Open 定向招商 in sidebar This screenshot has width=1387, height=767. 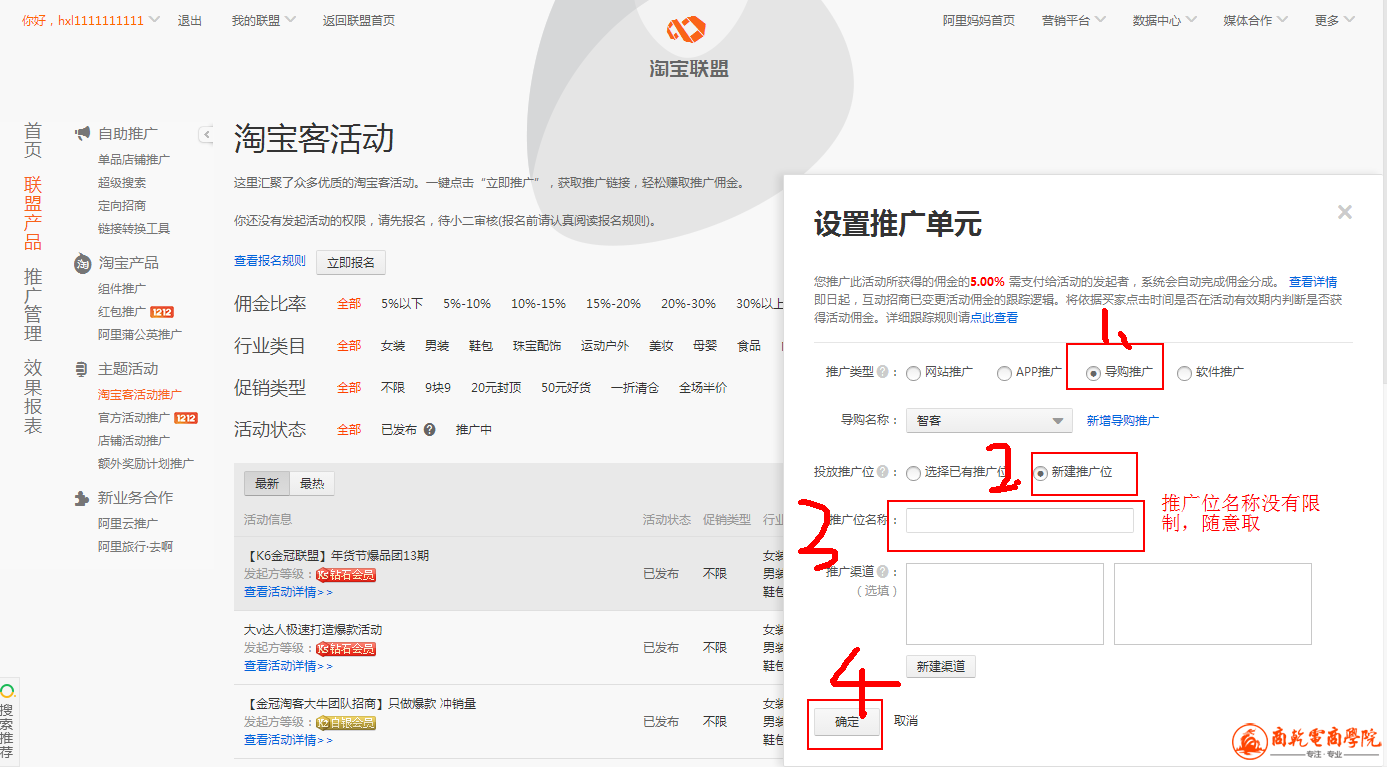[122, 205]
